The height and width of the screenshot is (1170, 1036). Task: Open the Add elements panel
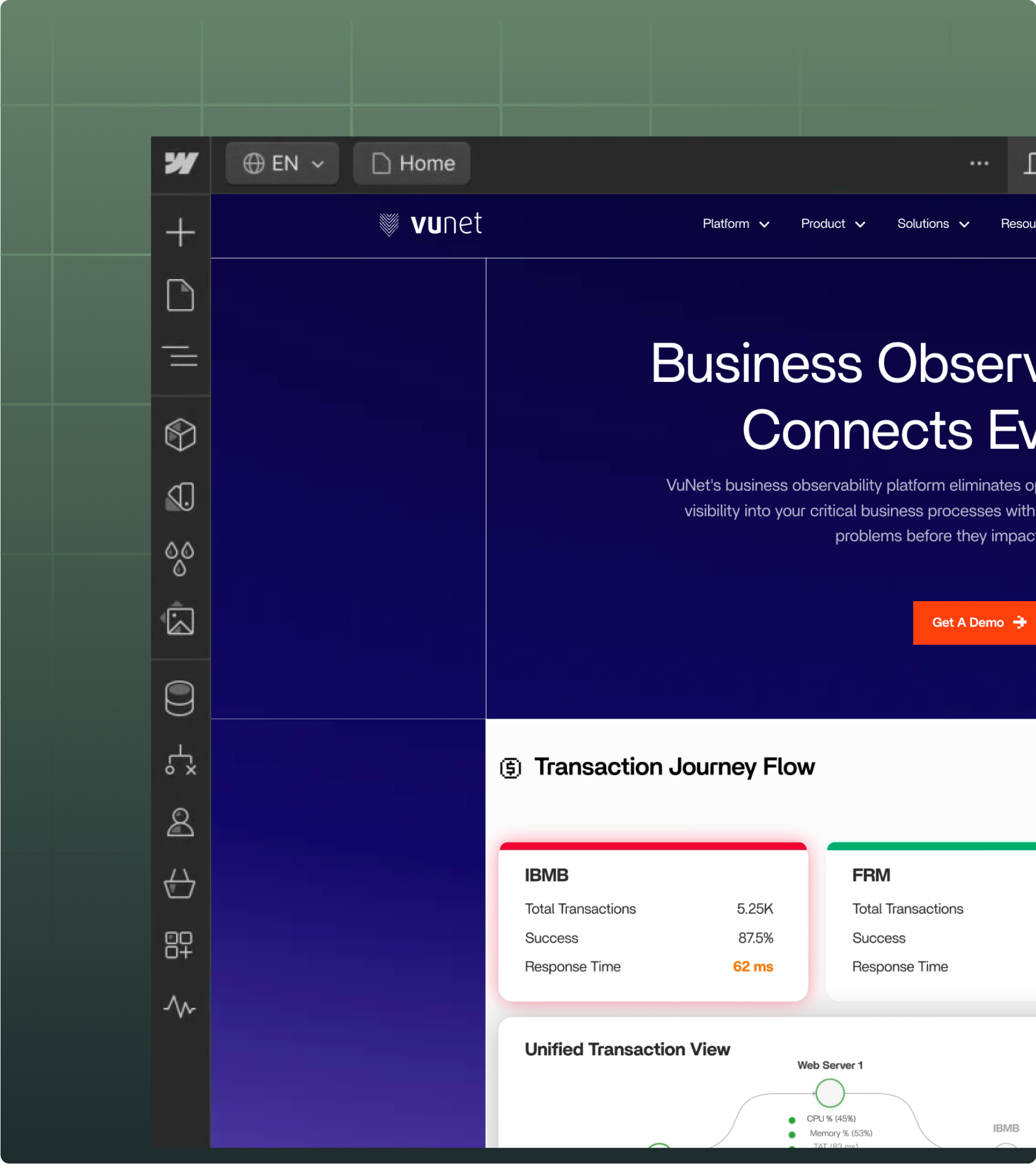click(x=180, y=232)
